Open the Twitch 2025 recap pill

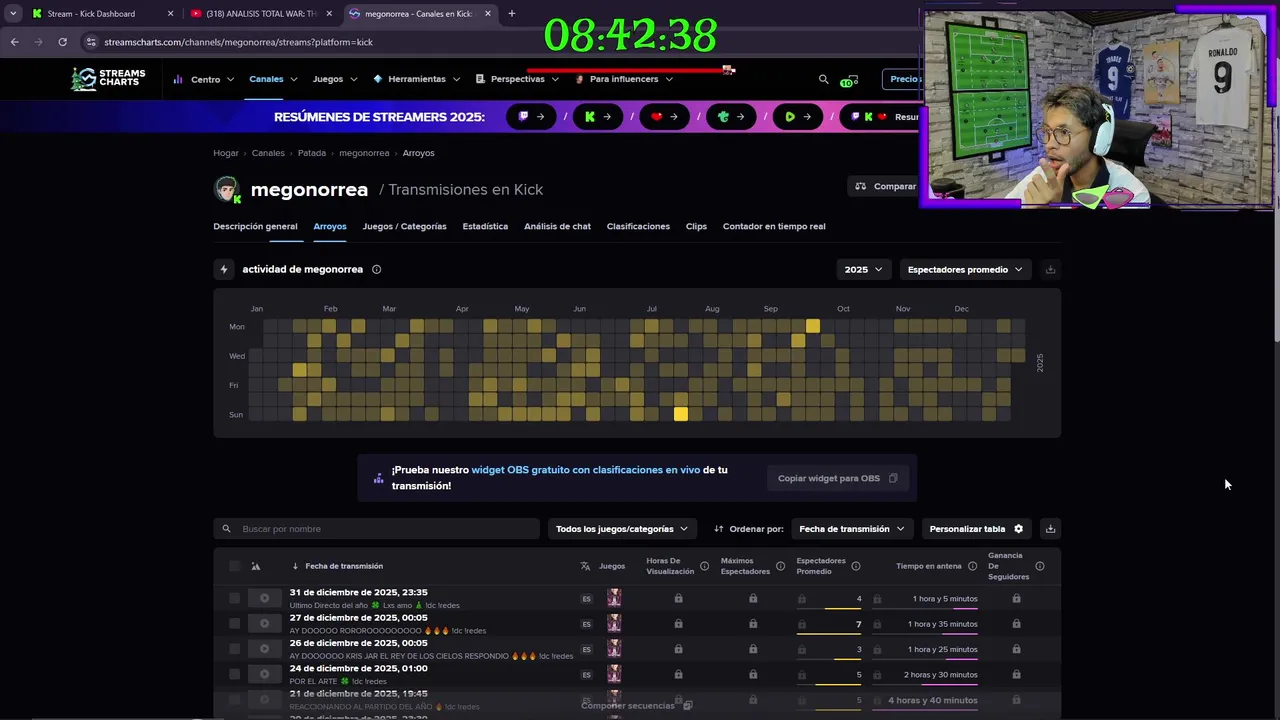click(x=532, y=117)
